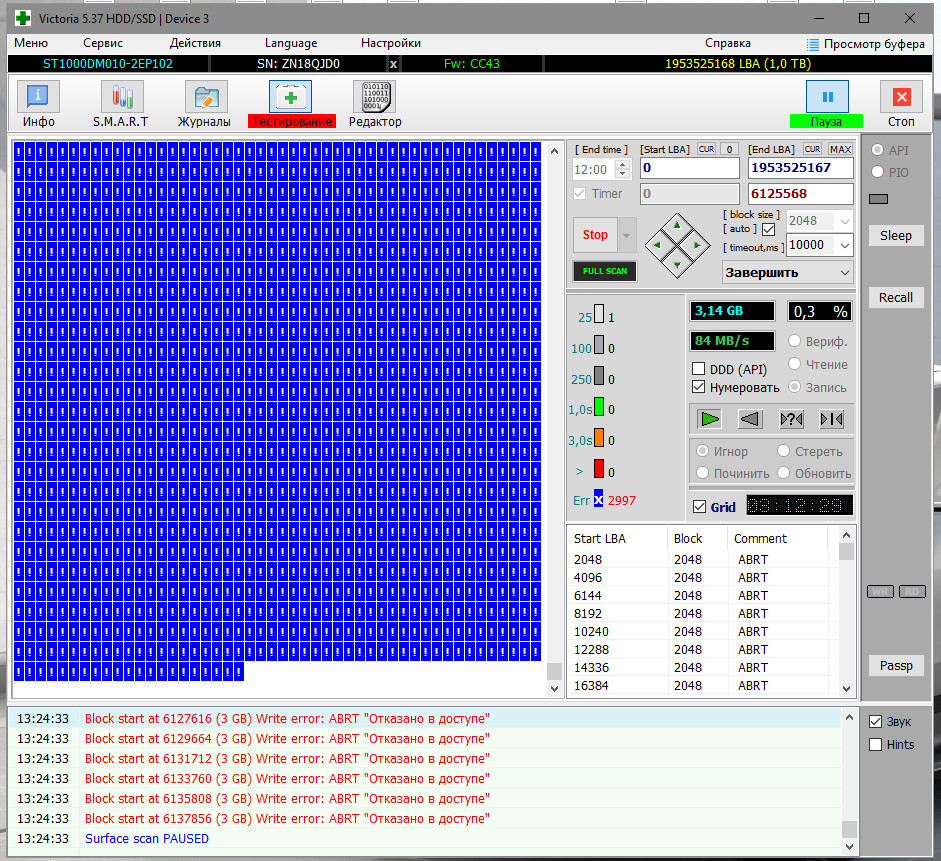Click the FULL SCAN button
Image resolution: width=941 pixels, height=861 pixels.
pyautogui.click(x=604, y=271)
